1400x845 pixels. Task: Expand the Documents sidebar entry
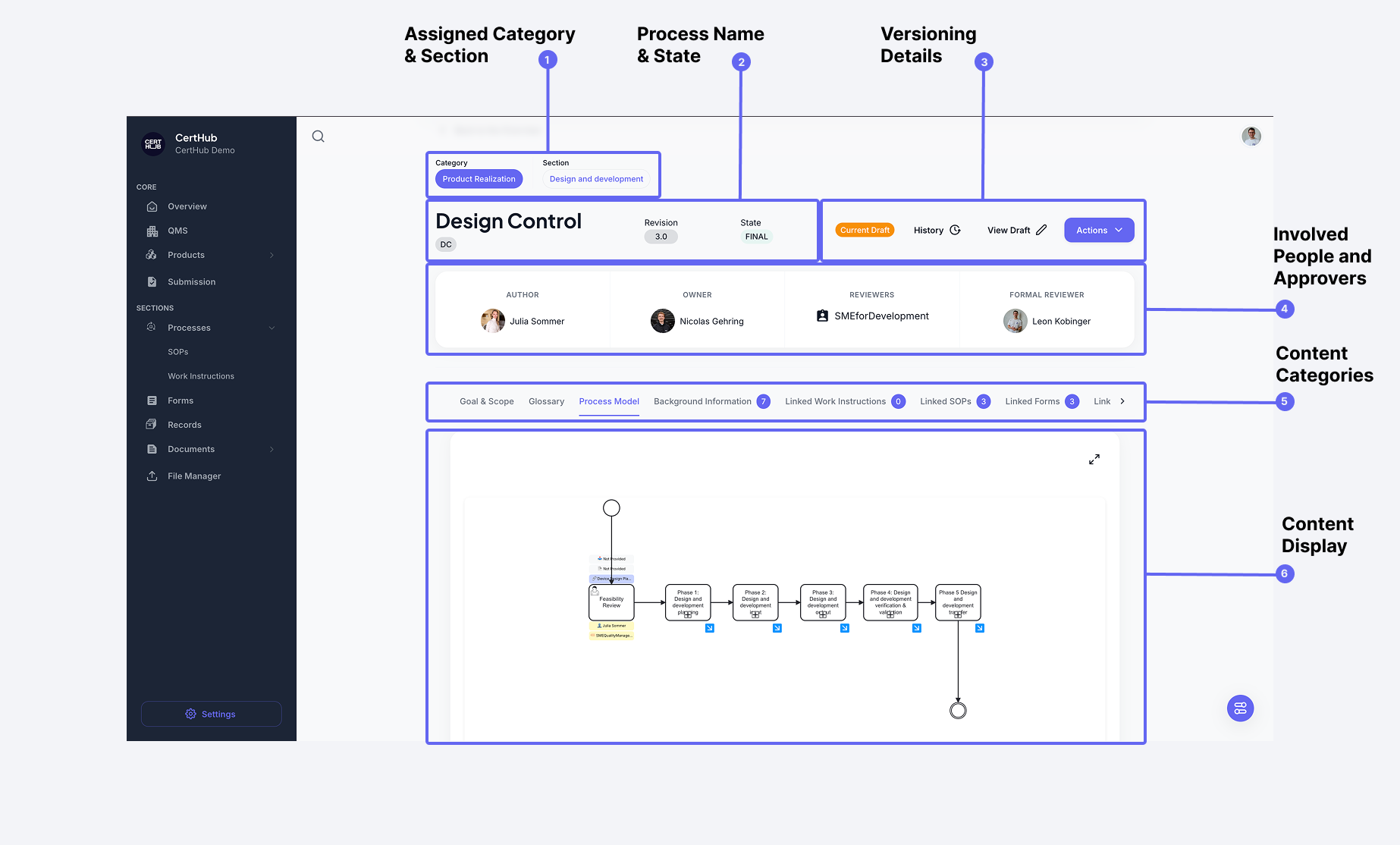point(272,449)
